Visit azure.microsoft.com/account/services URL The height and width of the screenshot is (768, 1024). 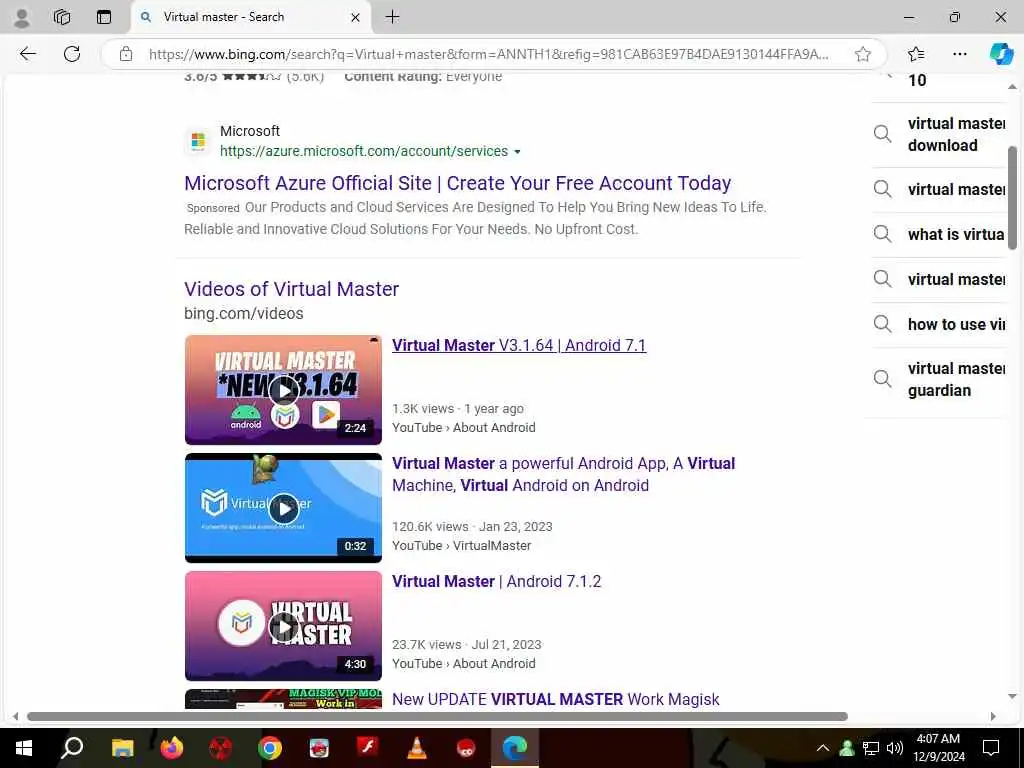point(364,151)
